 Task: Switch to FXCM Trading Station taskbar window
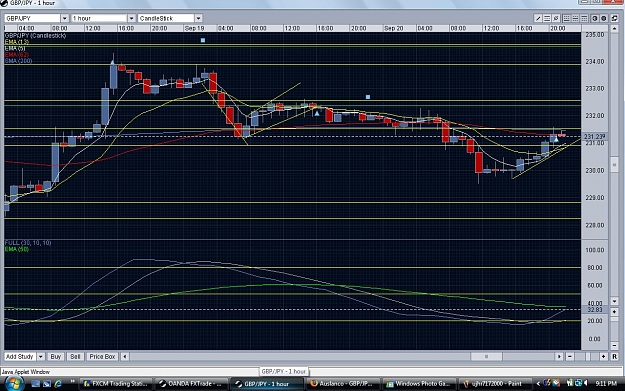116,384
